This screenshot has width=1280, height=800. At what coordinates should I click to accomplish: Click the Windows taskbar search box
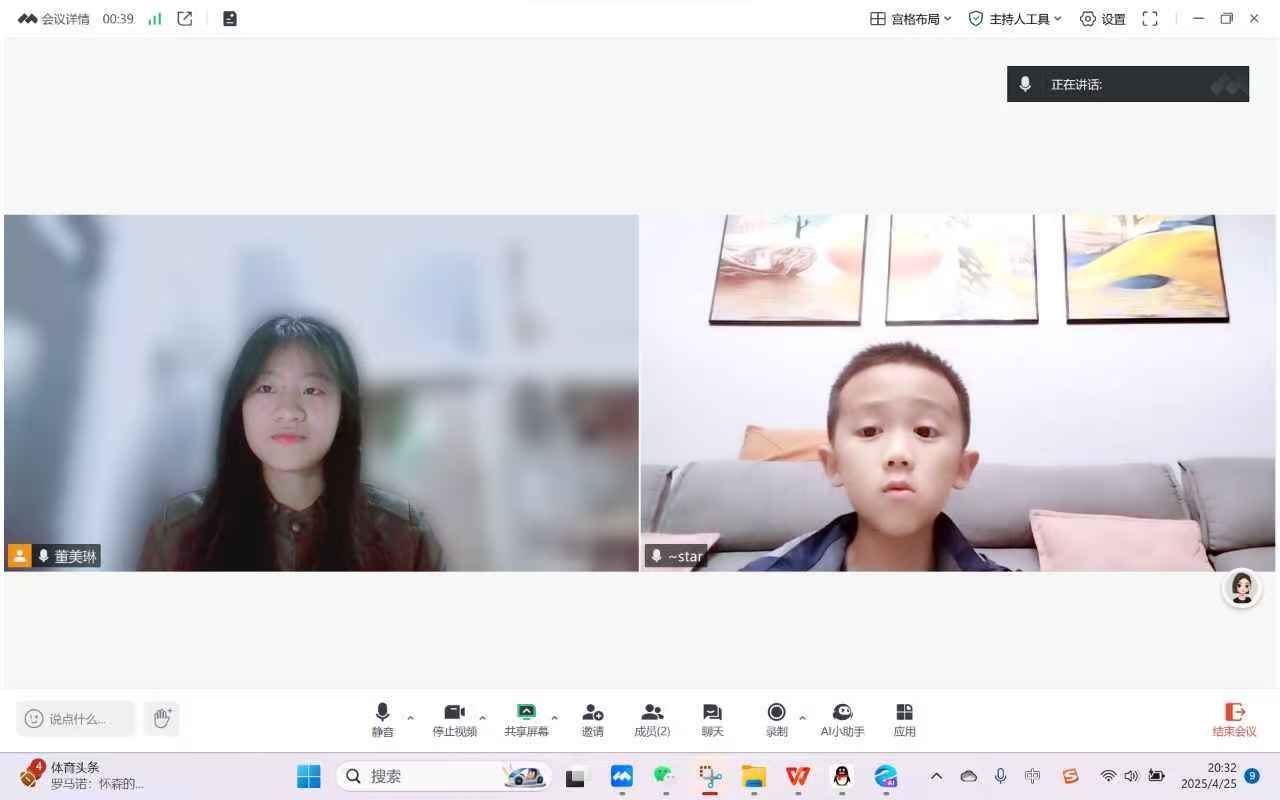pyautogui.click(x=420, y=776)
